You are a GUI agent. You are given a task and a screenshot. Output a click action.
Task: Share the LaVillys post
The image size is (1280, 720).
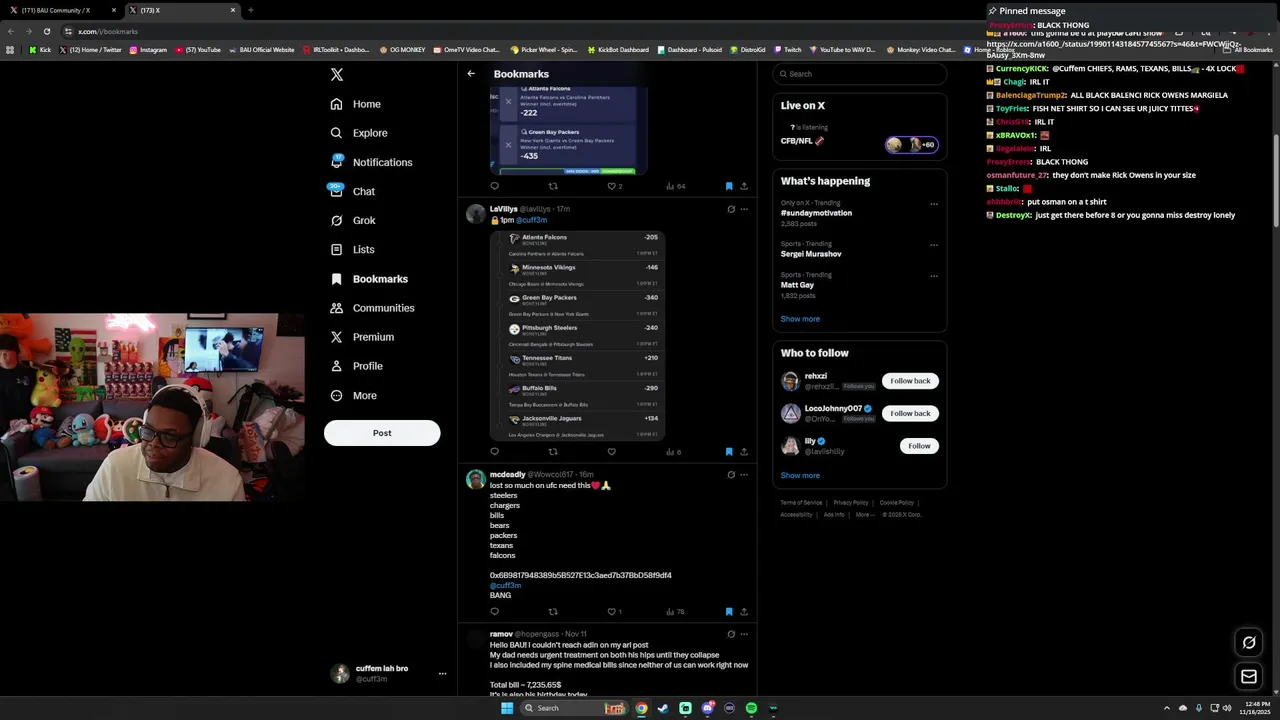[x=743, y=452]
